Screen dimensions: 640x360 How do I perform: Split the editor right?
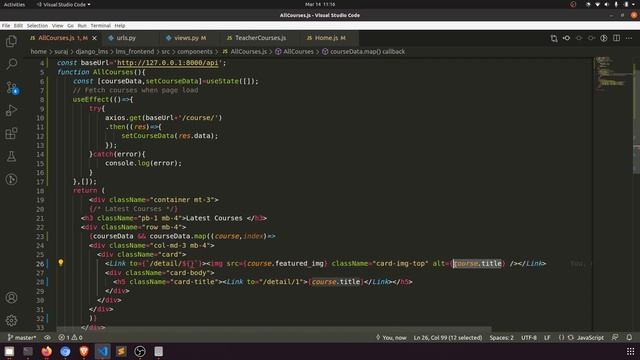(x=616, y=38)
